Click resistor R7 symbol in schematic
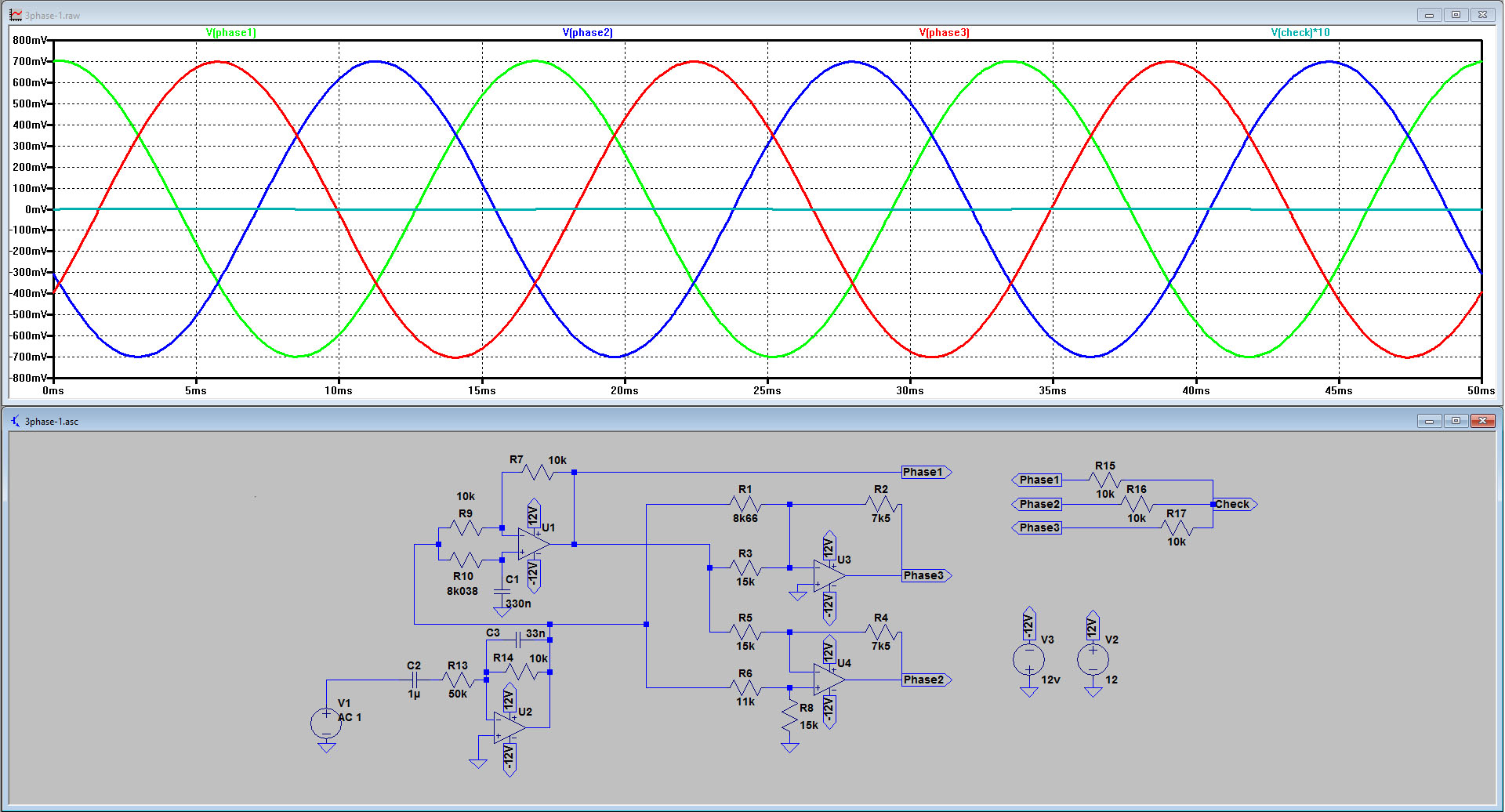This screenshot has width=1505, height=812. (538, 472)
